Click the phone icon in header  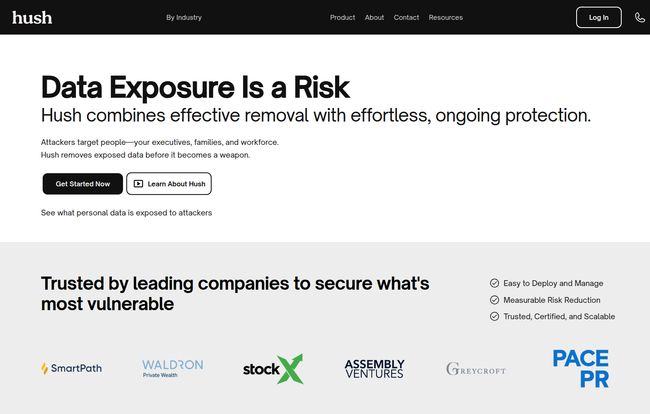pyautogui.click(x=640, y=17)
